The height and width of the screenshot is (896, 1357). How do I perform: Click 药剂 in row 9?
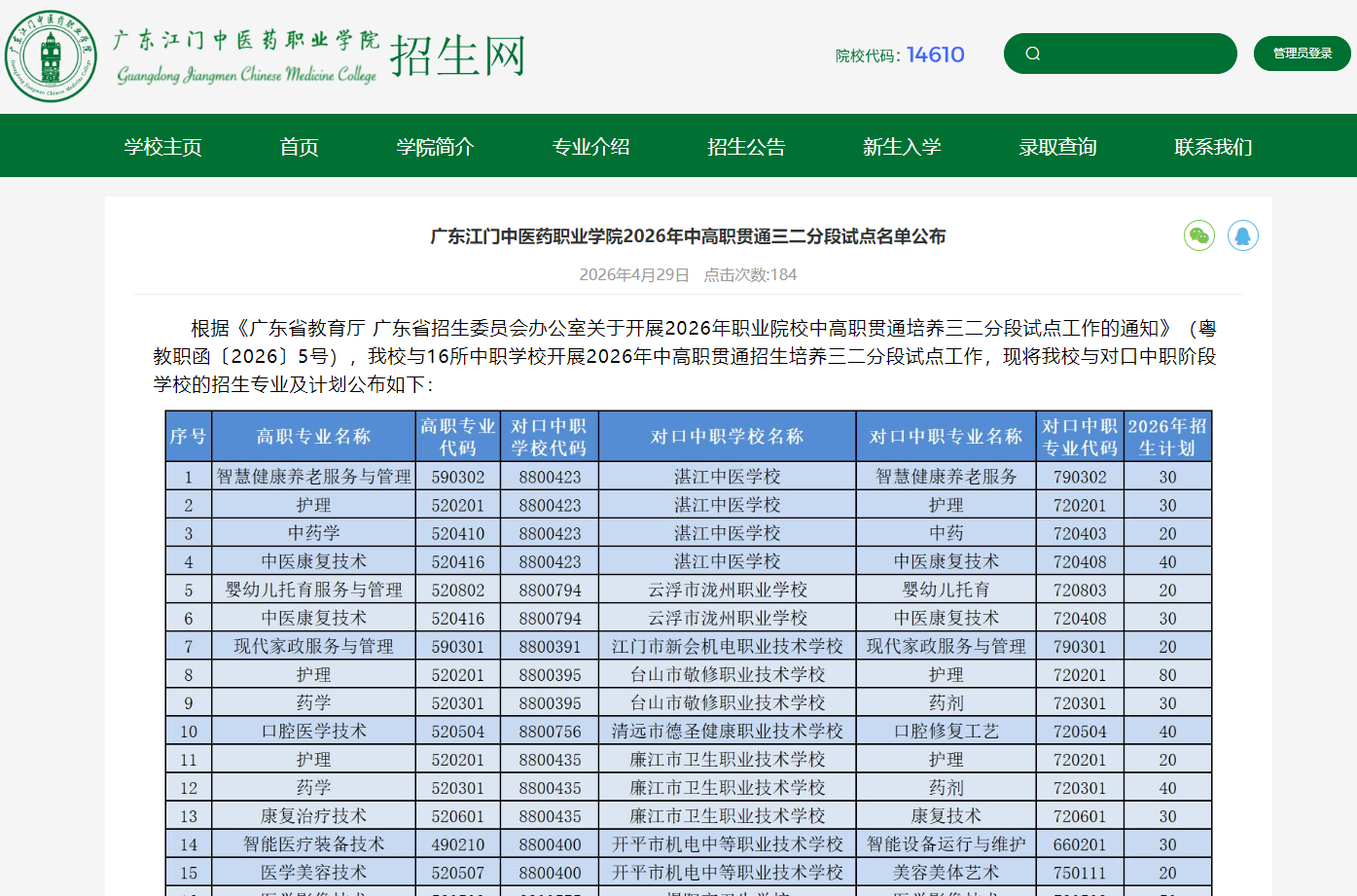coord(946,702)
